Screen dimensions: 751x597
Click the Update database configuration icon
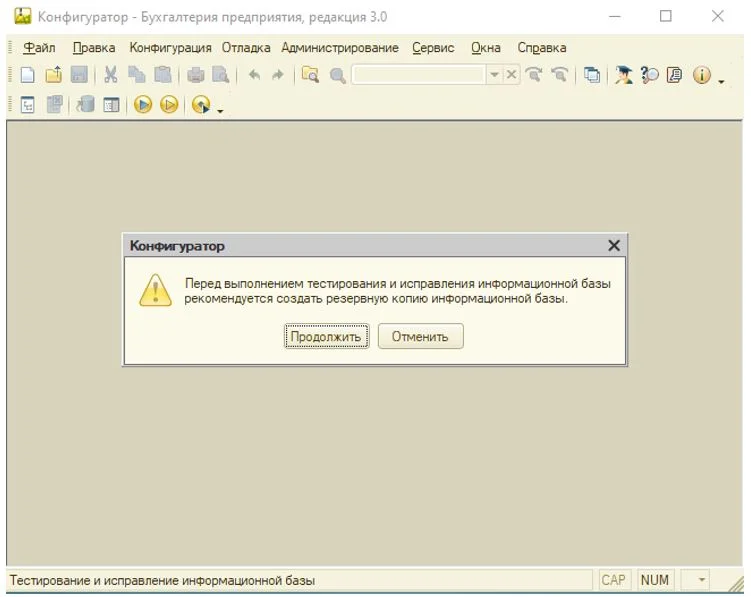pos(85,104)
